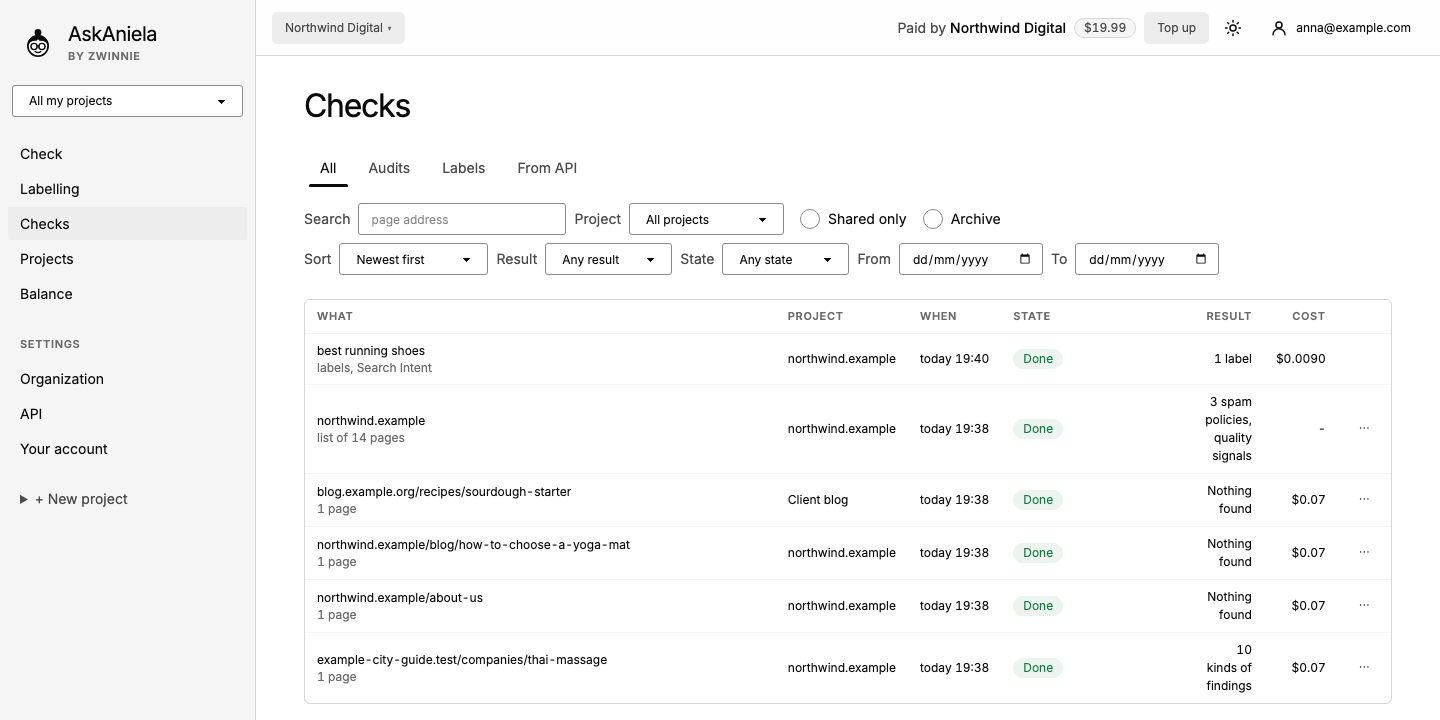The height and width of the screenshot is (720, 1440).
Task: Open more options for sourdough-starter row
Action: [1364, 499]
